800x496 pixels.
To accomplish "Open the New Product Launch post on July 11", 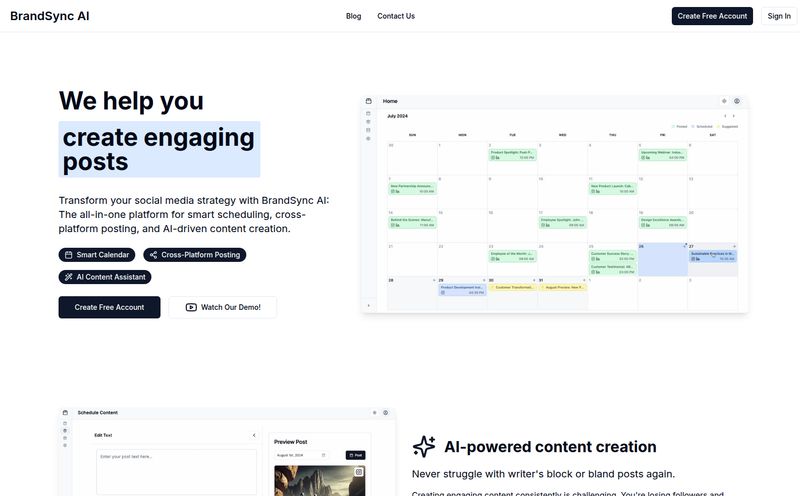I will click(612, 189).
